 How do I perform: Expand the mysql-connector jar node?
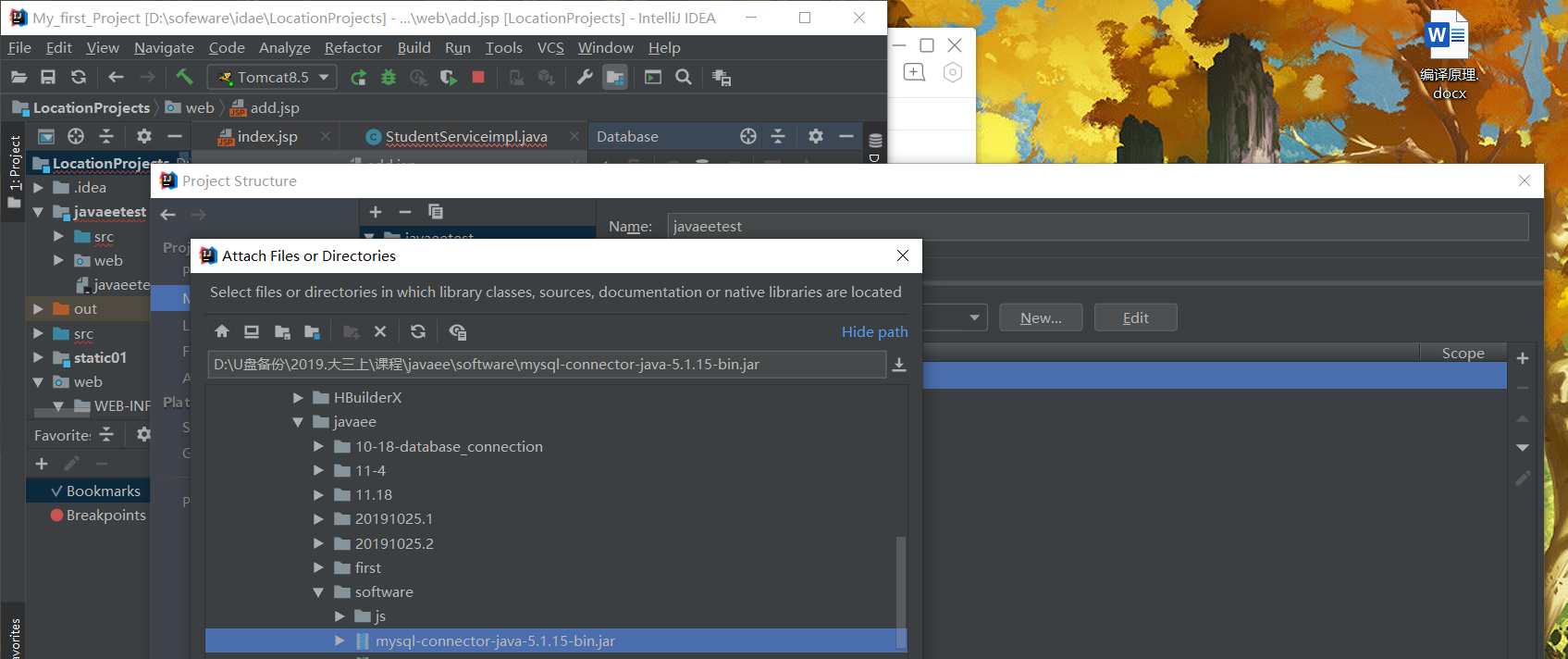click(x=340, y=640)
